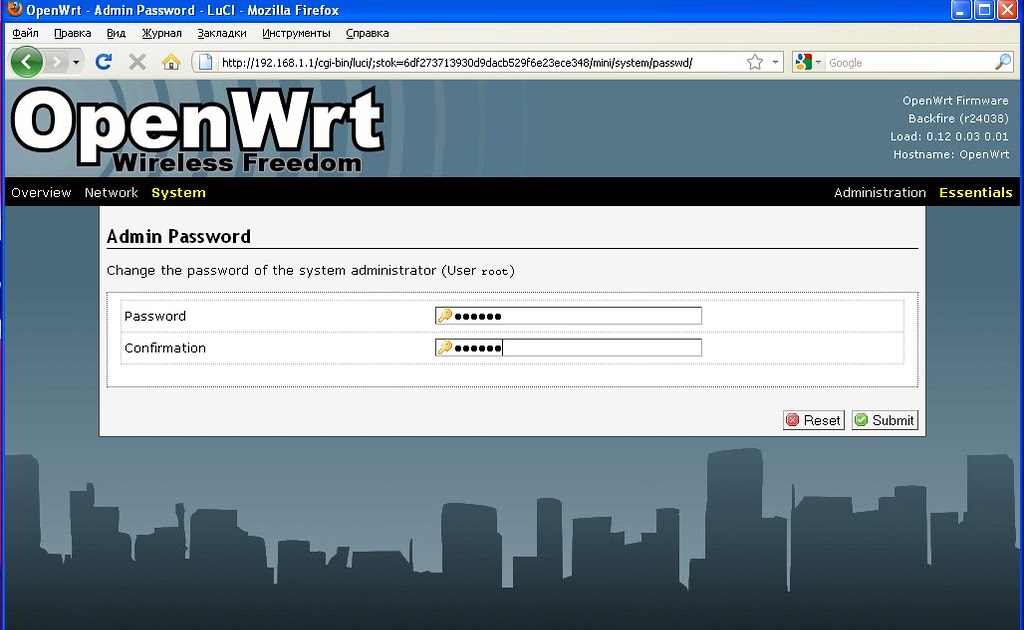Click the page identity icon in address bar
Image resolution: width=1024 pixels, height=630 pixels.
point(206,62)
